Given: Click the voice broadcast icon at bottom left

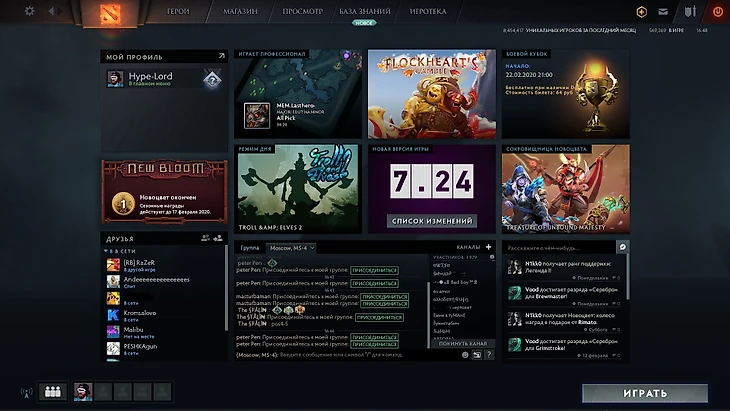Looking at the screenshot, I should (27, 392).
